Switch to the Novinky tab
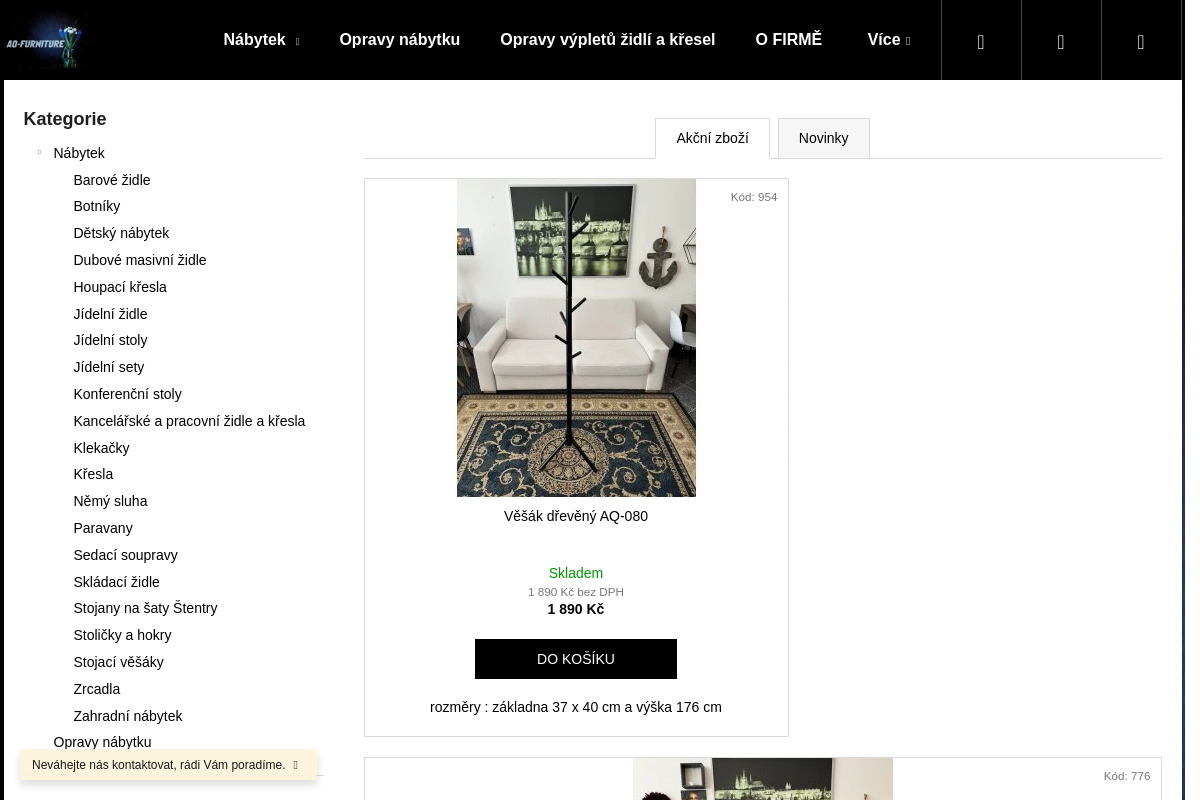 point(823,138)
